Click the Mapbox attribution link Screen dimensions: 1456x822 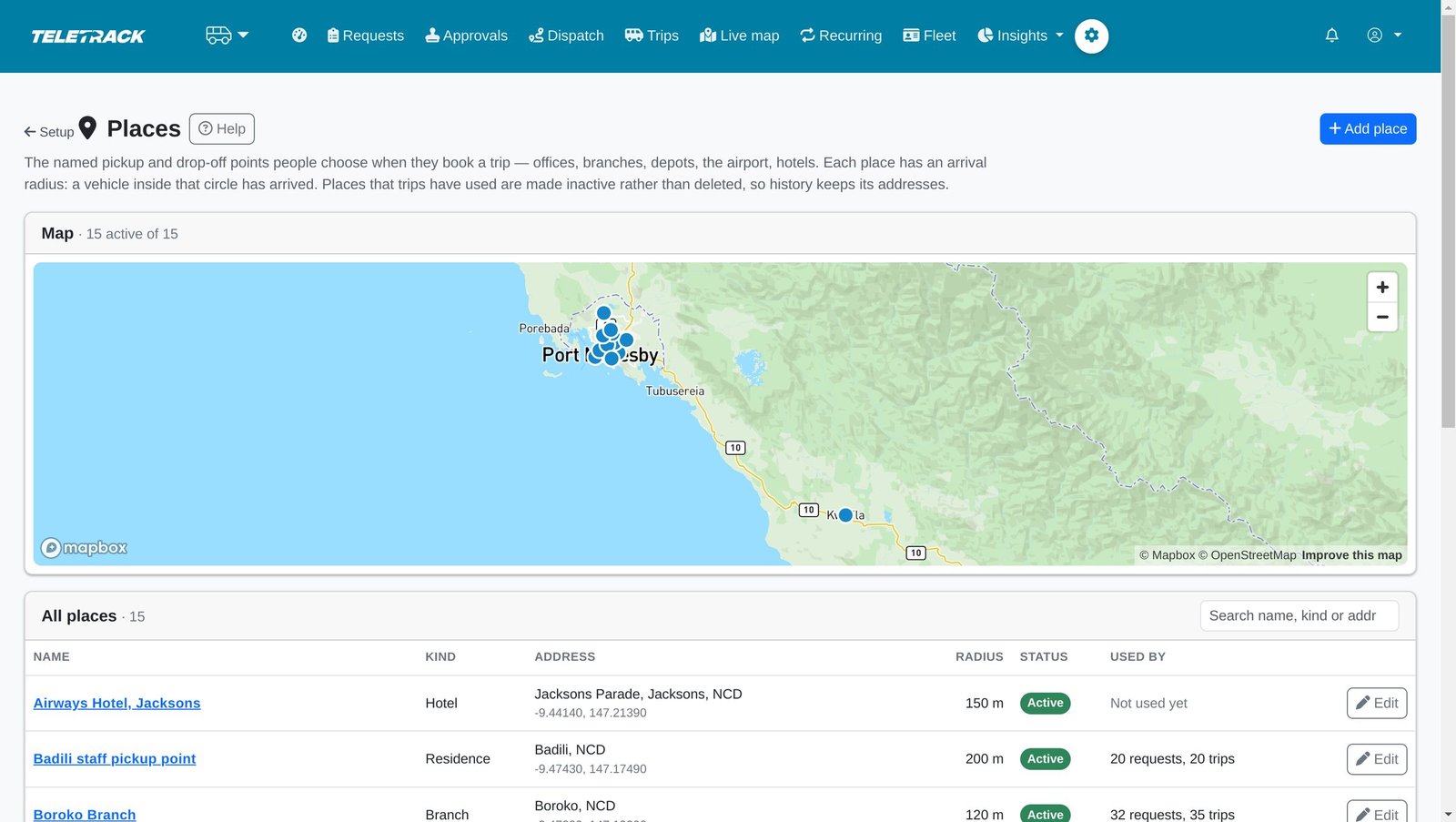pyautogui.click(x=1167, y=555)
